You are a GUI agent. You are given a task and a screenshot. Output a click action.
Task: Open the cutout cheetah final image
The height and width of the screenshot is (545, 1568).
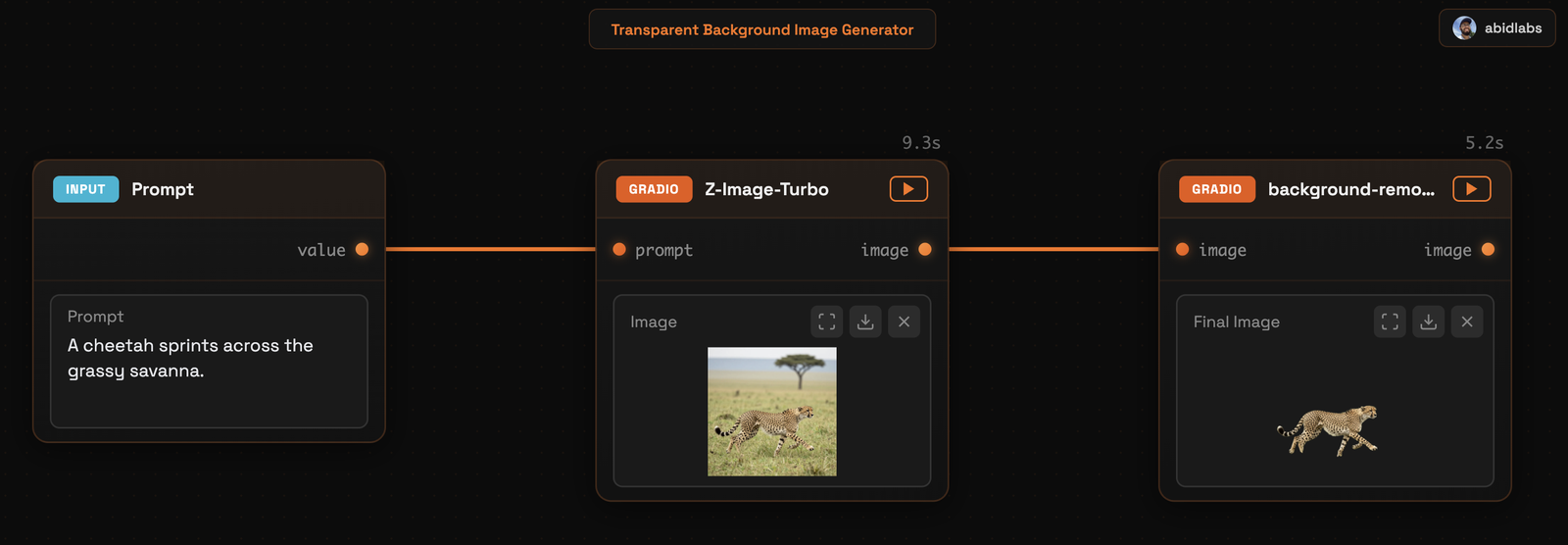(x=1327, y=431)
